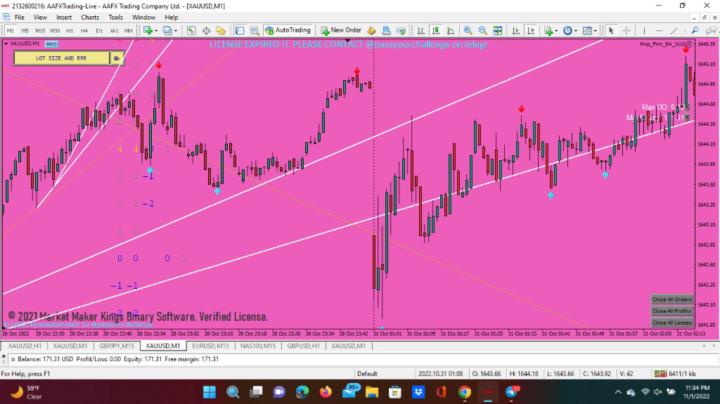Image resolution: width=720 pixels, height=404 pixels.
Task: Switch to the GBPJPY,M15 chart tab
Action: point(117,346)
